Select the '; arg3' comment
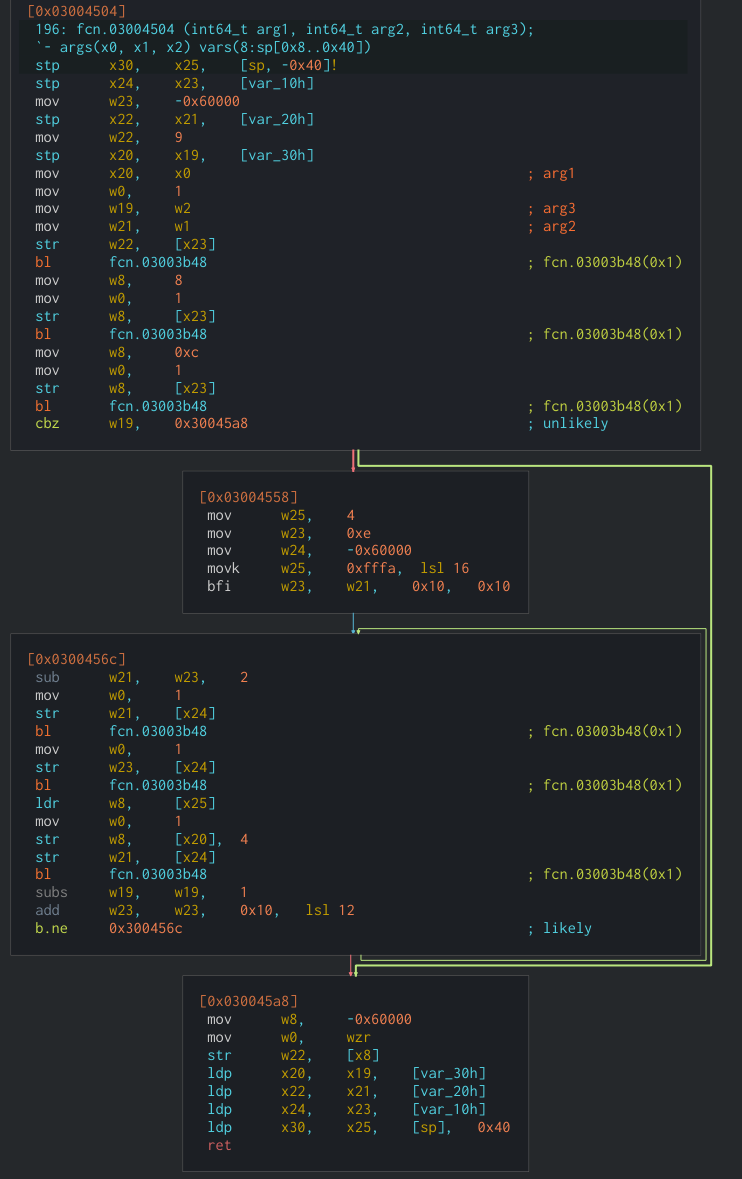This screenshot has height=1179, width=742. pyautogui.click(x=551, y=209)
